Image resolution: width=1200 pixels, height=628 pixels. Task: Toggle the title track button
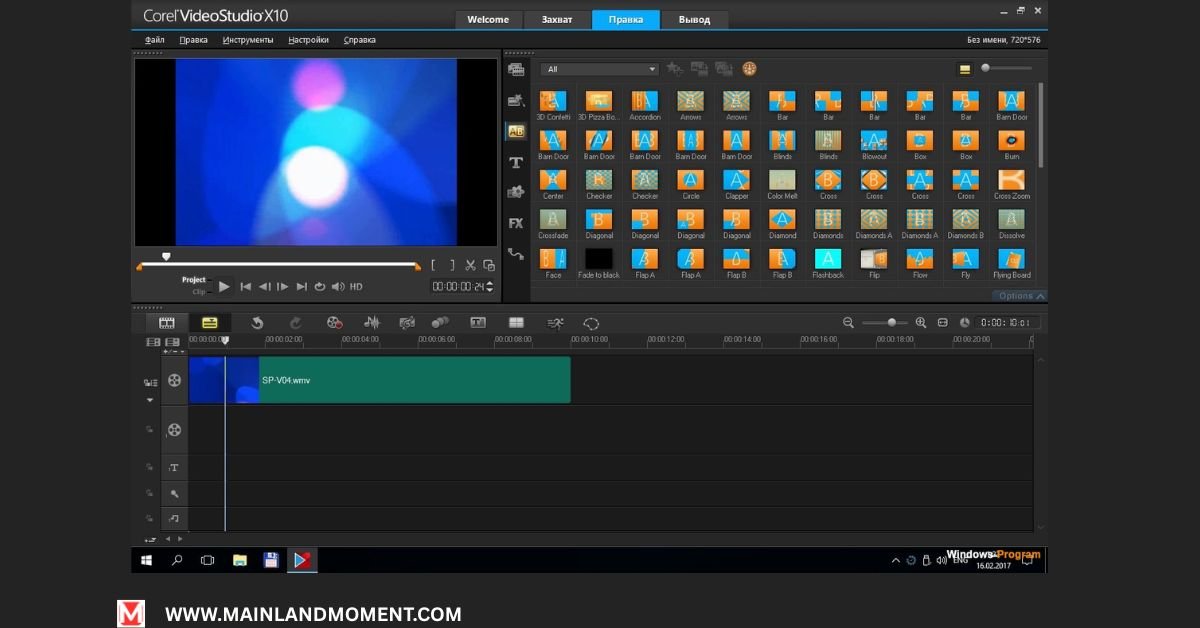174,468
